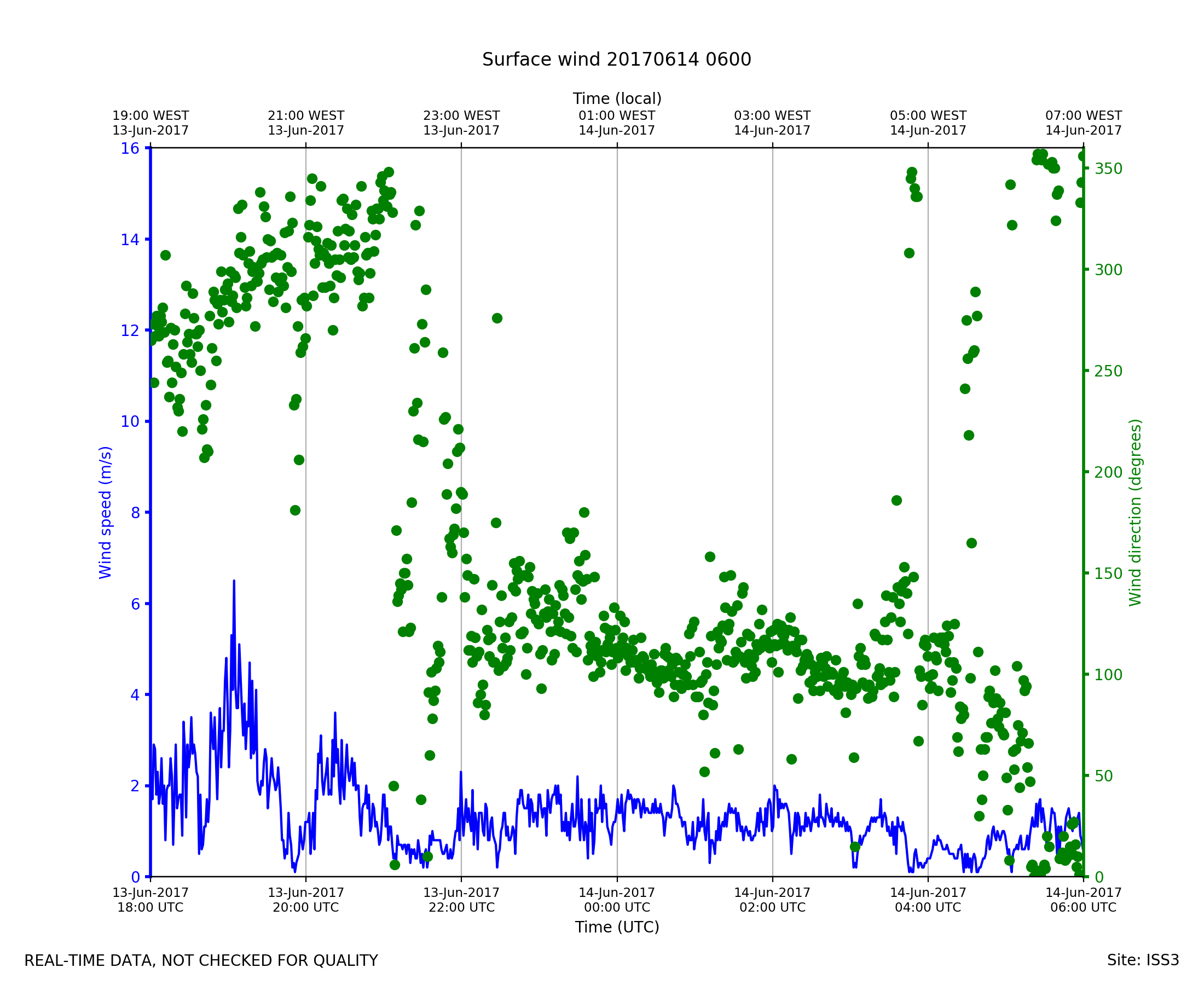Viewport: 1204px width, 985px height.
Task: Click the '04:00 UTC' bottom tick label
Action: [928, 907]
